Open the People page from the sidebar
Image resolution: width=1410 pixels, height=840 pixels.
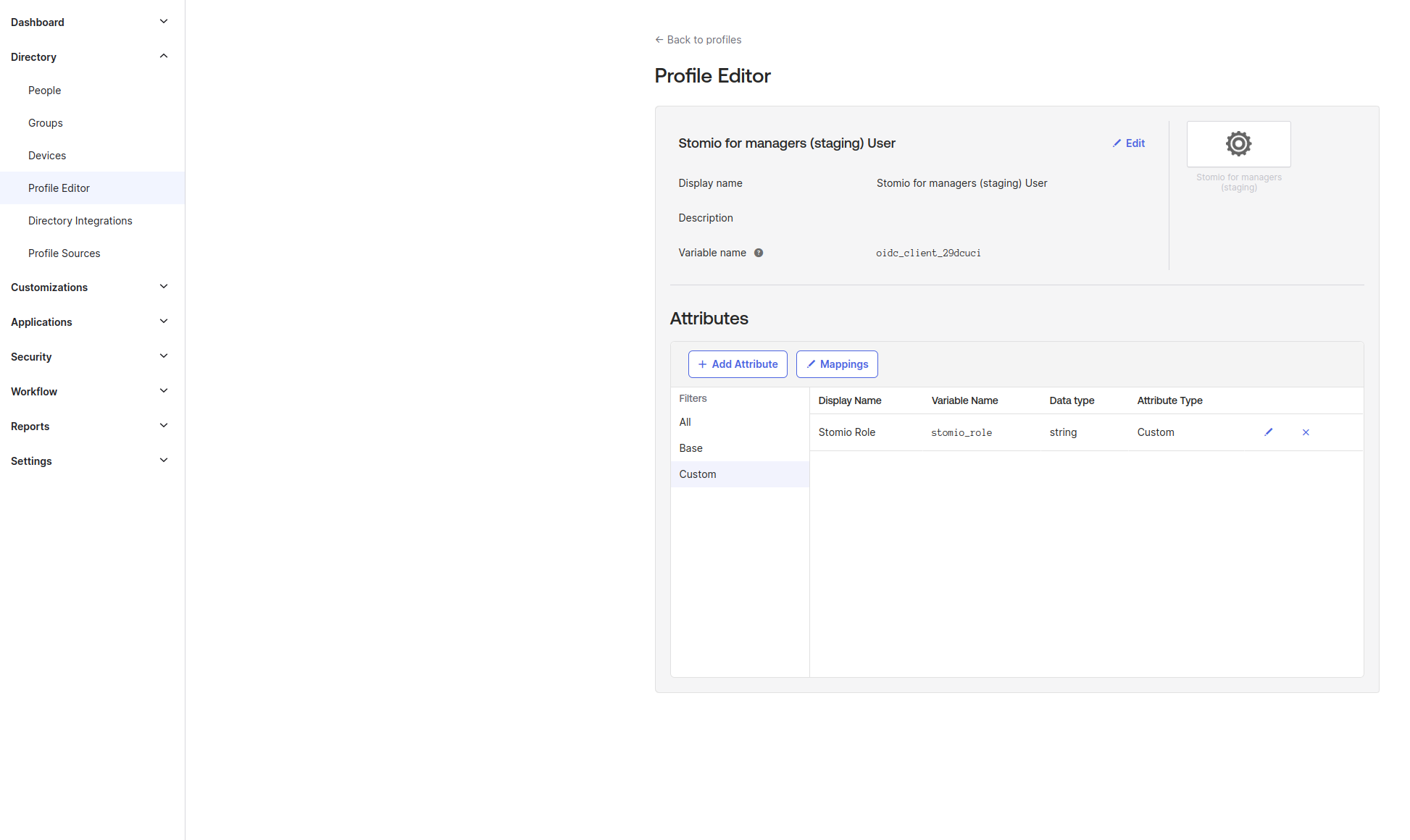pos(44,90)
